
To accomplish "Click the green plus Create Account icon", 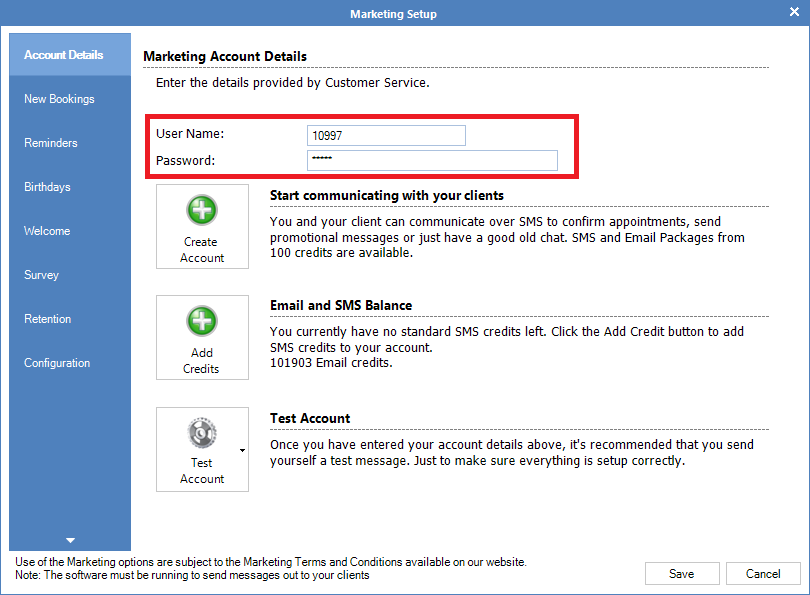I will pos(203,211).
